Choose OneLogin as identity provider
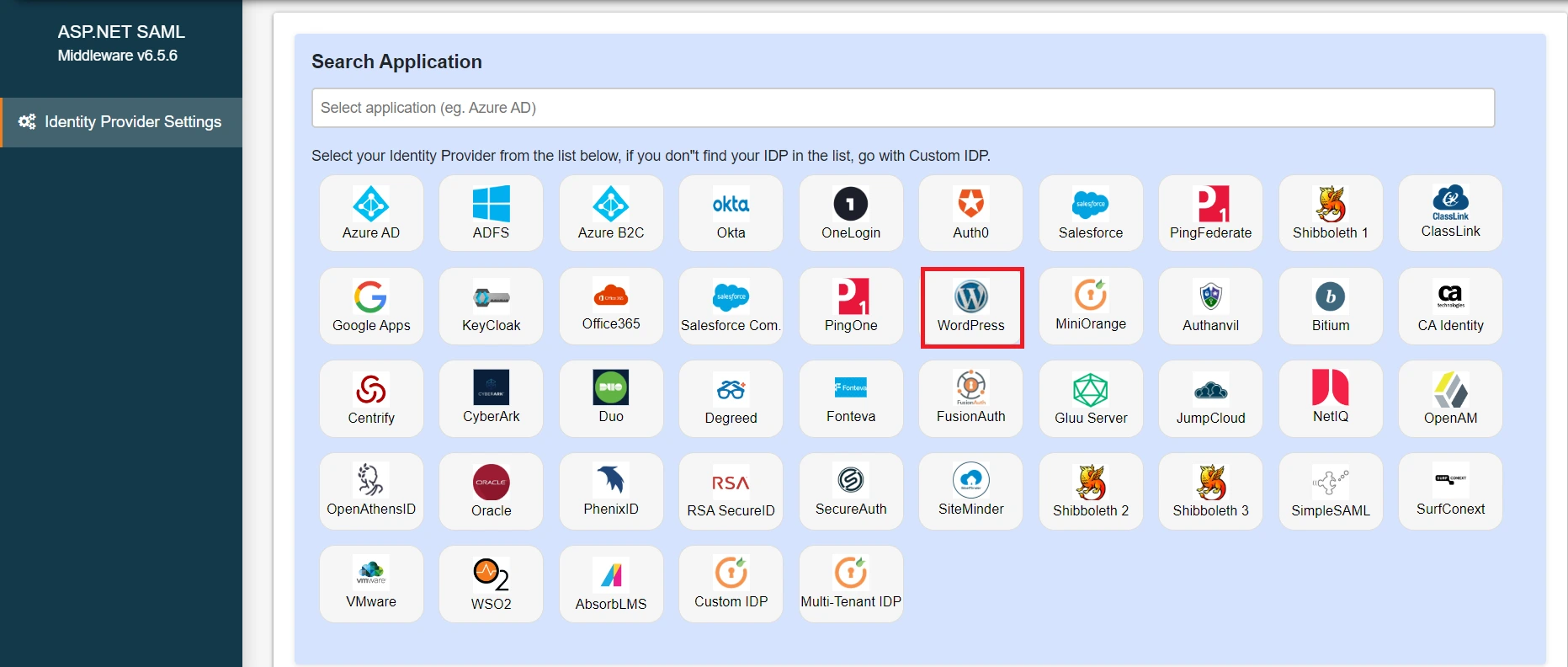This screenshot has width=1568, height=667. click(851, 213)
